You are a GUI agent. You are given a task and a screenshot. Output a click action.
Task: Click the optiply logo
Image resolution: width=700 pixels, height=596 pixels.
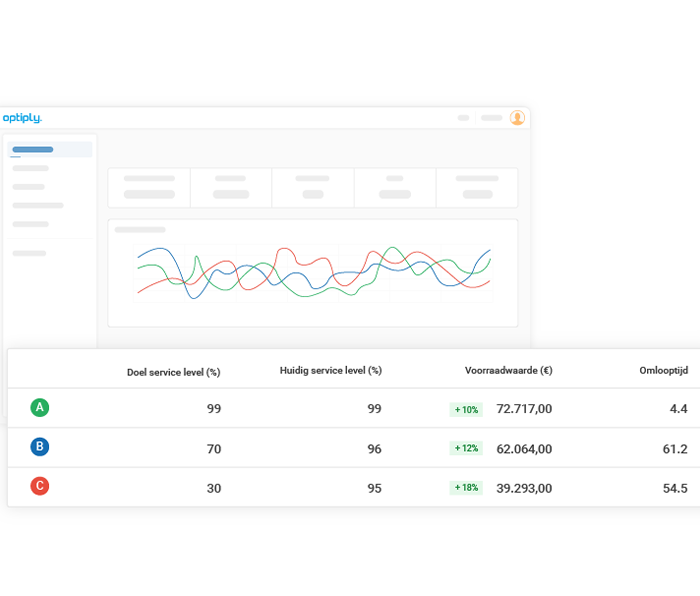coord(22,118)
